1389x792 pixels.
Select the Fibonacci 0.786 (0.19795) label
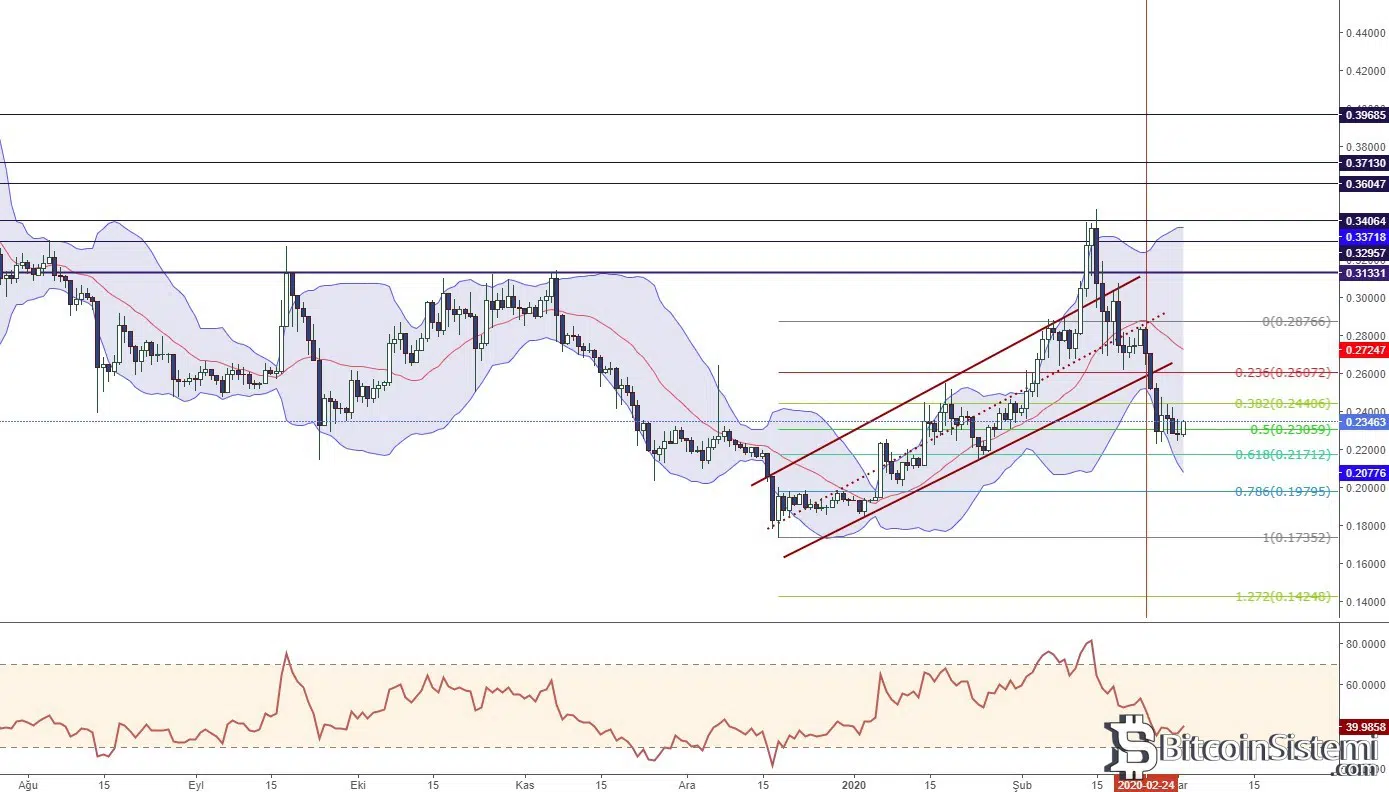[x=1280, y=491]
